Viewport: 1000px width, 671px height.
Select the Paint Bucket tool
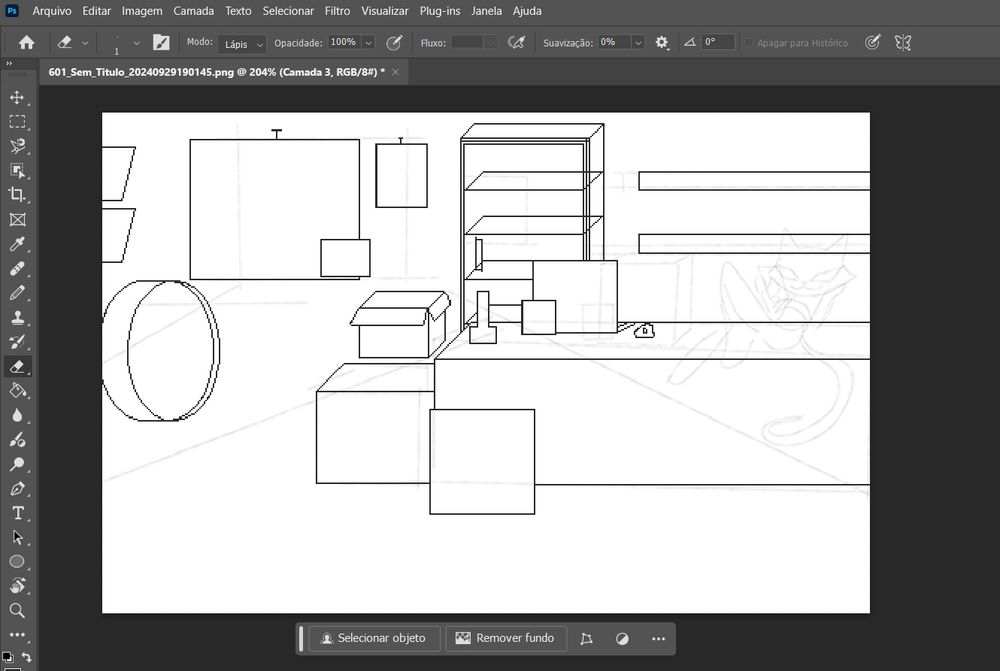point(17,390)
